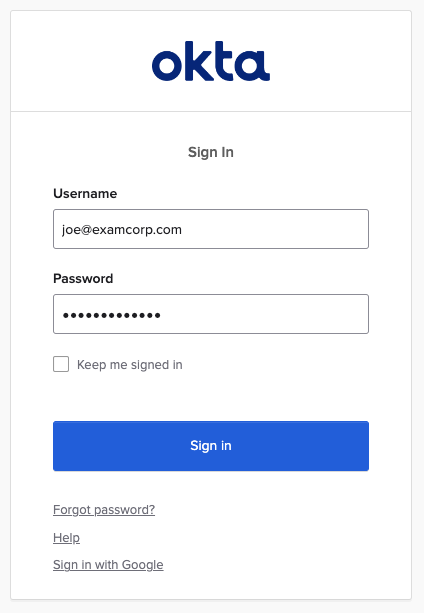Viewport: 424px width, 613px height.
Task: Click blank area above the Sign in button
Action: (211, 397)
